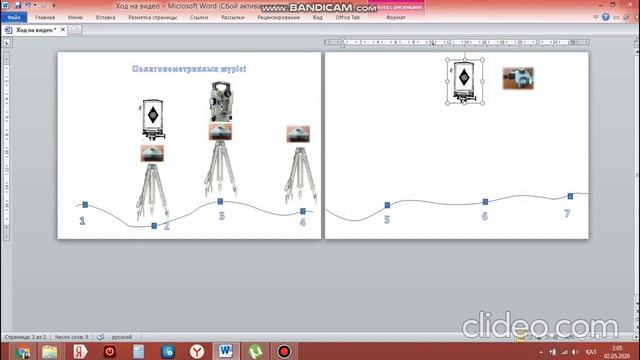Open Chrome from the taskbar
Image resolution: width=640 pixels, height=360 pixels.
tap(22, 351)
